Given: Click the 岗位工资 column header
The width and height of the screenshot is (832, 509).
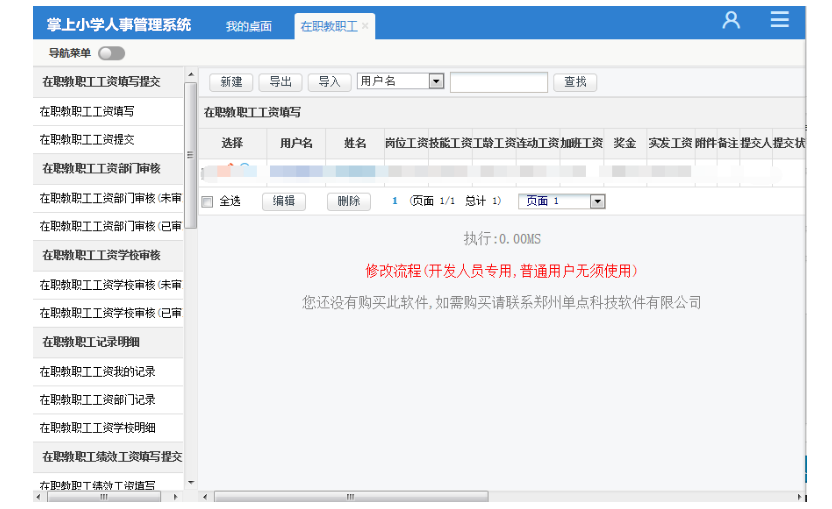Looking at the screenshot, I should point(406,143).
